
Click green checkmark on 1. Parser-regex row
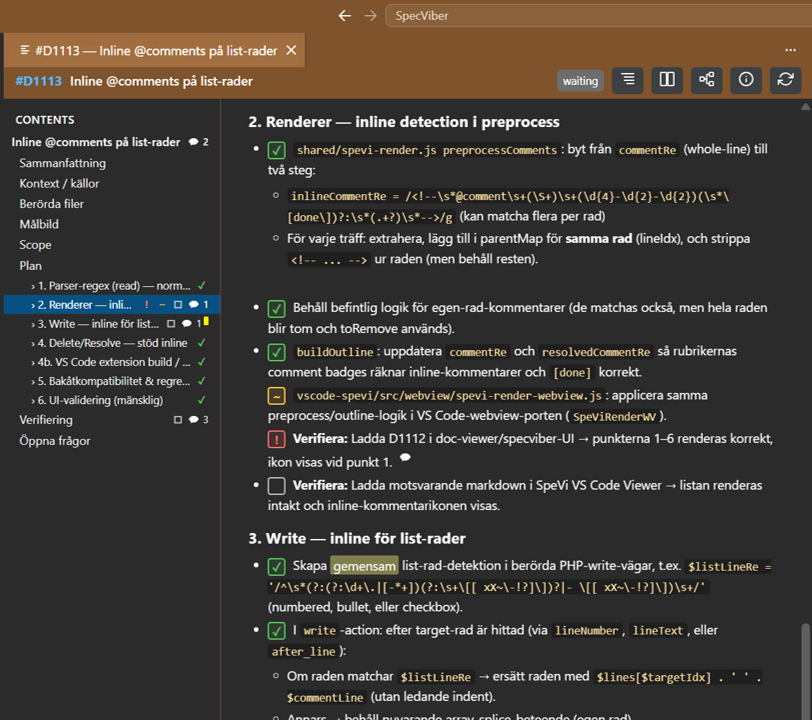pos(201,285)
